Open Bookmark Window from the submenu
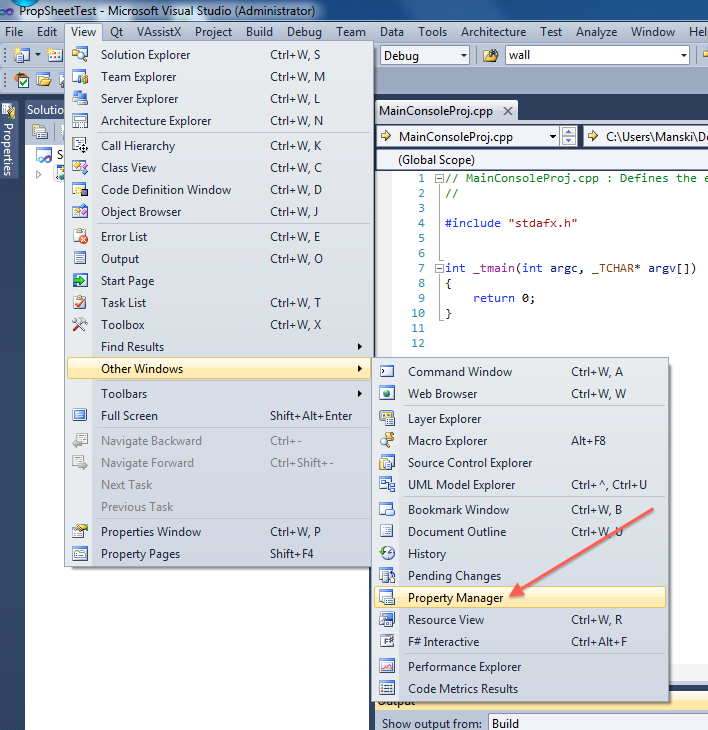This screenshot has width=708, height=730. [x=520, y=510]
